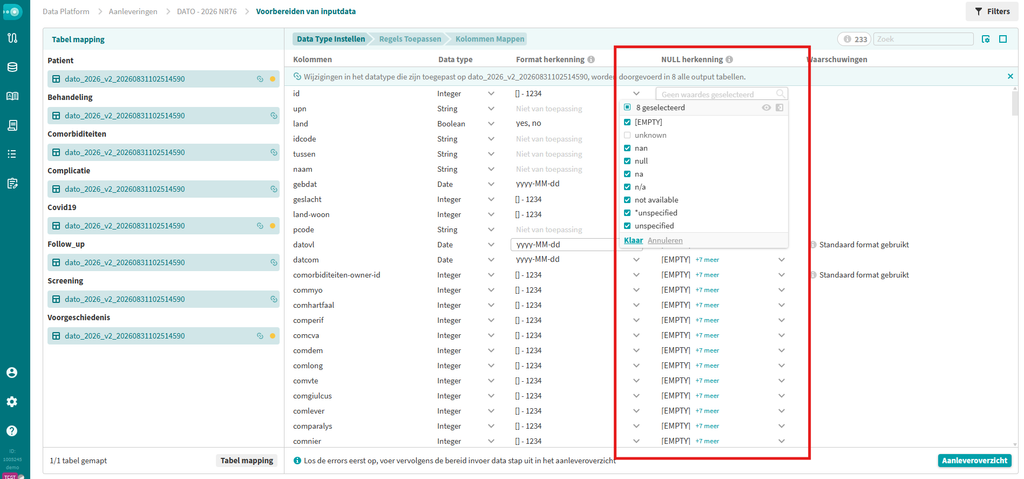Open the help question mark icon
Screen dimensions: 1024x479
(x=12, y=431)
